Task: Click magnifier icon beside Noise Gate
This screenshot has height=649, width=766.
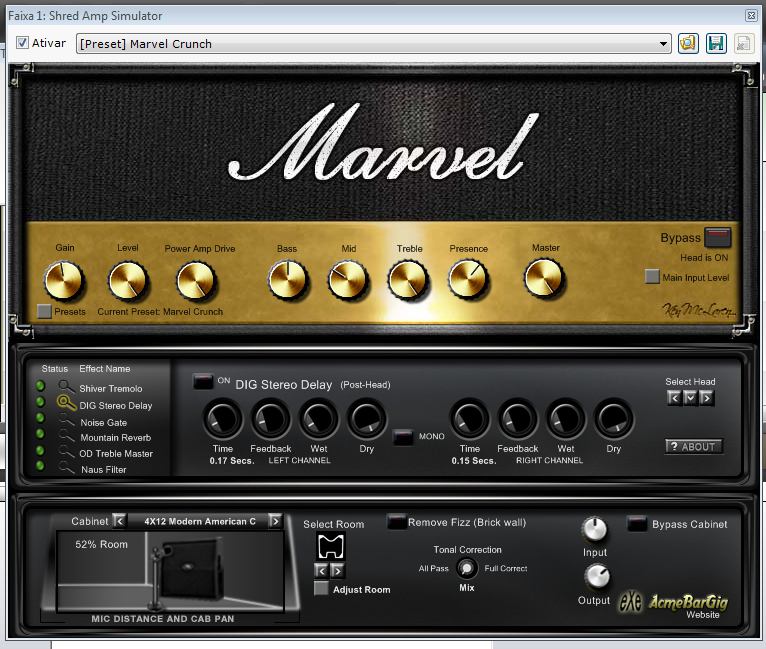Action: tap(66, 420)
